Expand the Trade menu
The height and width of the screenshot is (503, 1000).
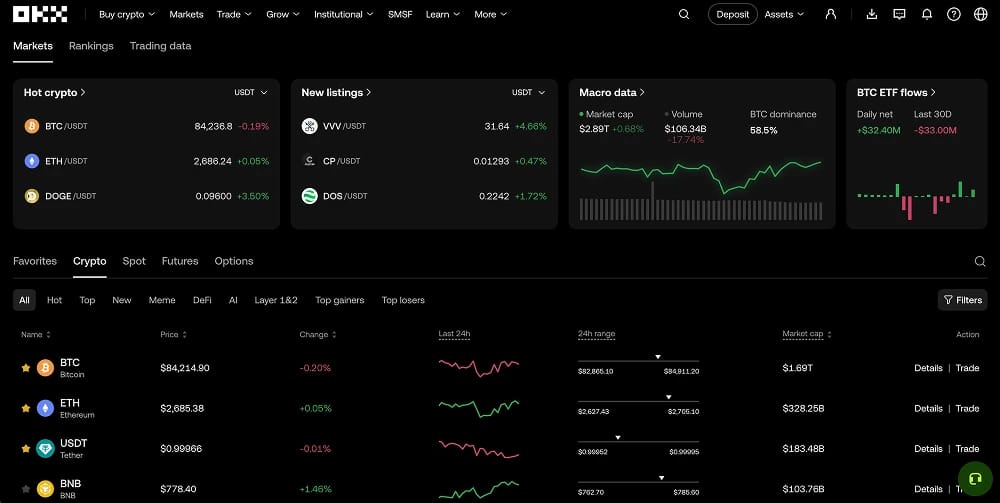click(234, 14)
